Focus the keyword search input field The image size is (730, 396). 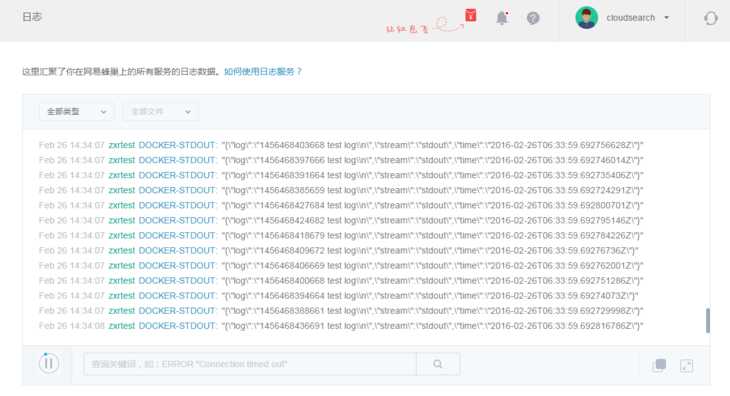[x=250, y=364]
